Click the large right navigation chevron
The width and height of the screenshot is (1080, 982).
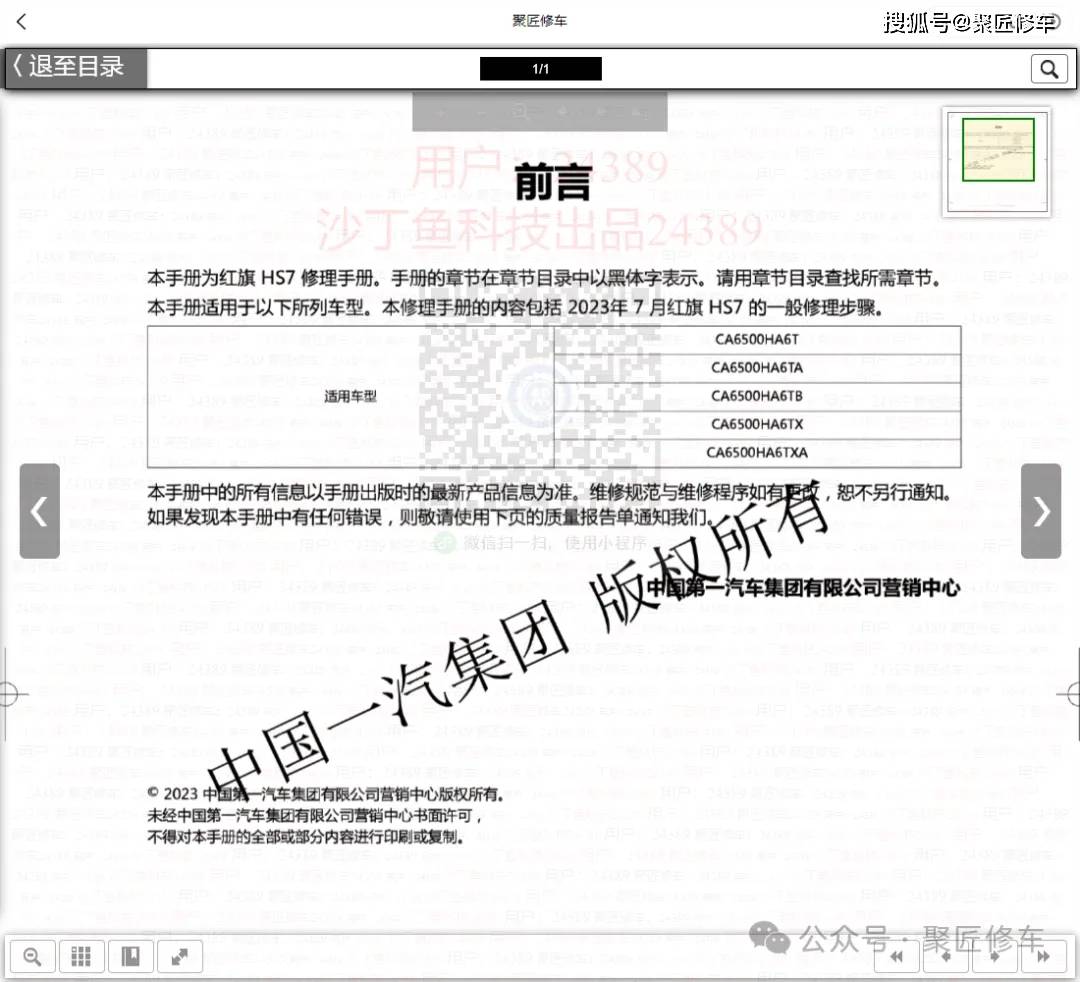click(1041, 512)
